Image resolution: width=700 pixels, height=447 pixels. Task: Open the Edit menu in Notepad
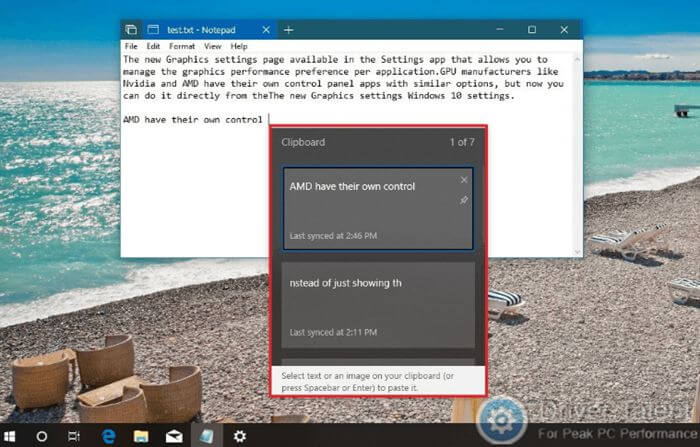(x=153, y=46)
